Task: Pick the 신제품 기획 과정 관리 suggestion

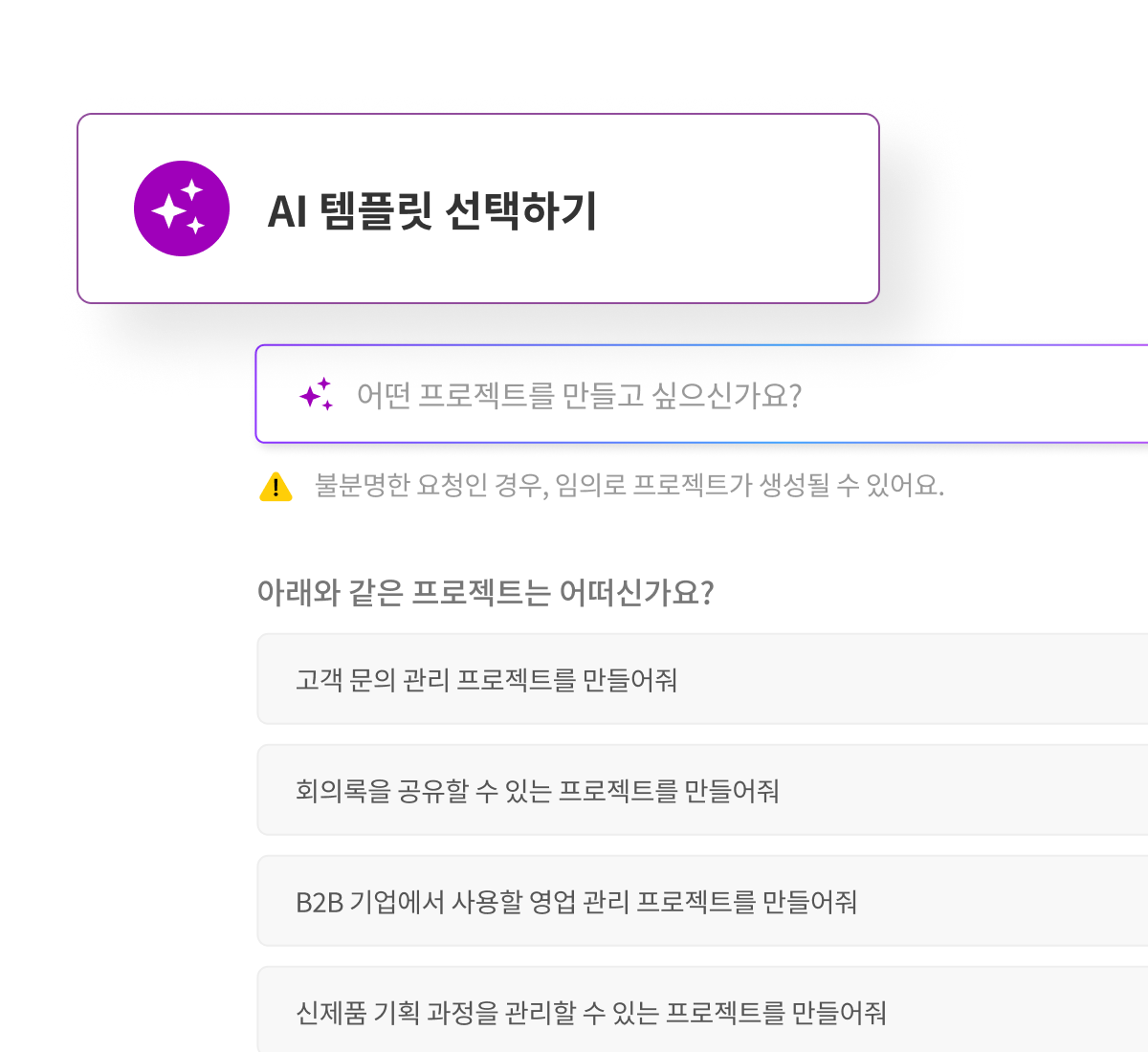Action: click(x=702, y=1010)
